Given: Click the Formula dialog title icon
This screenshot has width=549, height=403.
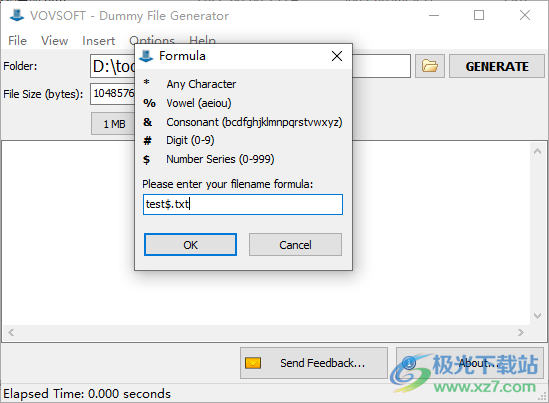Looking at the screenshot, I should click(146, 56).
